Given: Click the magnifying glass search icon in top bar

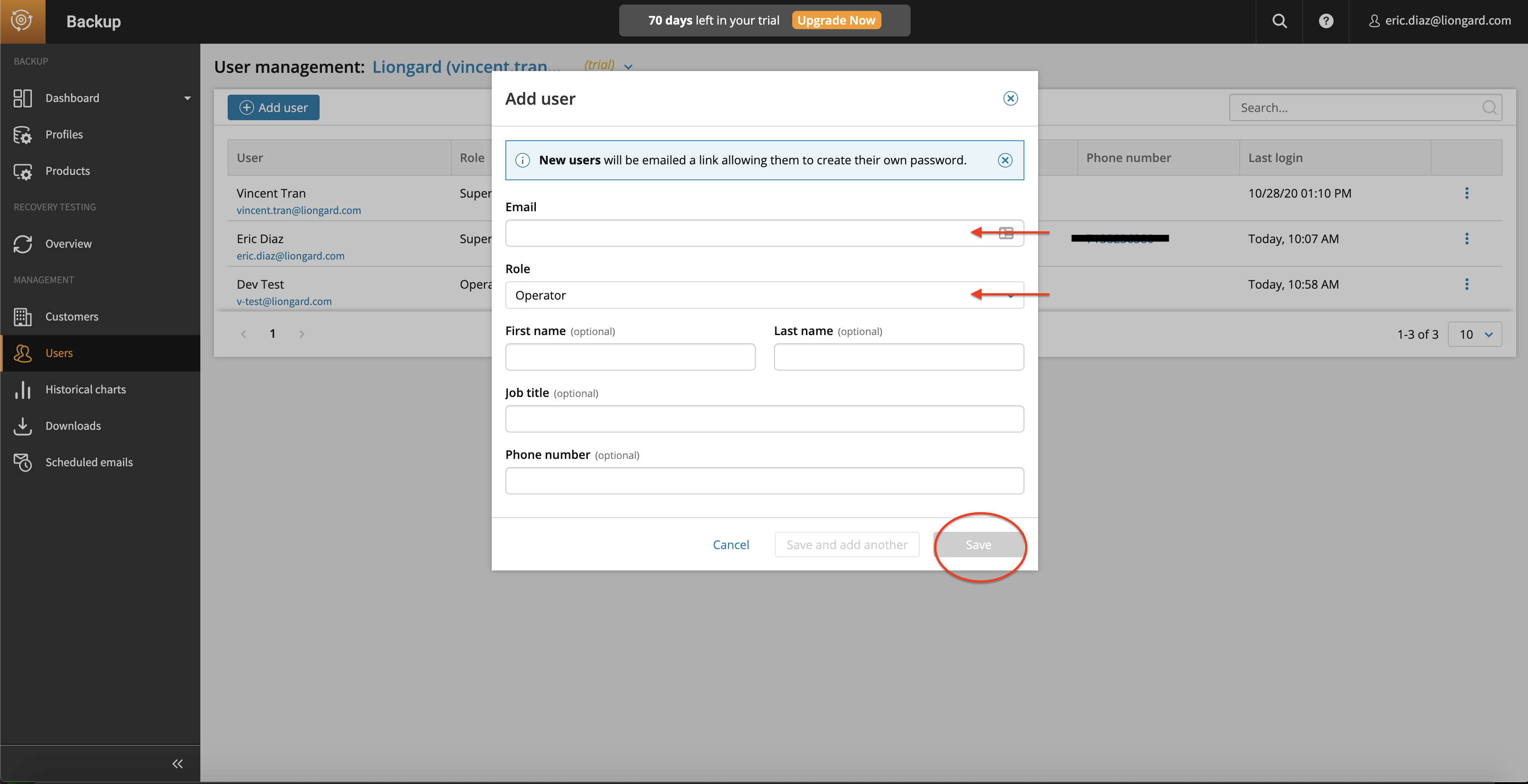Looking at the screenshot, I should pyautogui.click(x=1279, y=21).
